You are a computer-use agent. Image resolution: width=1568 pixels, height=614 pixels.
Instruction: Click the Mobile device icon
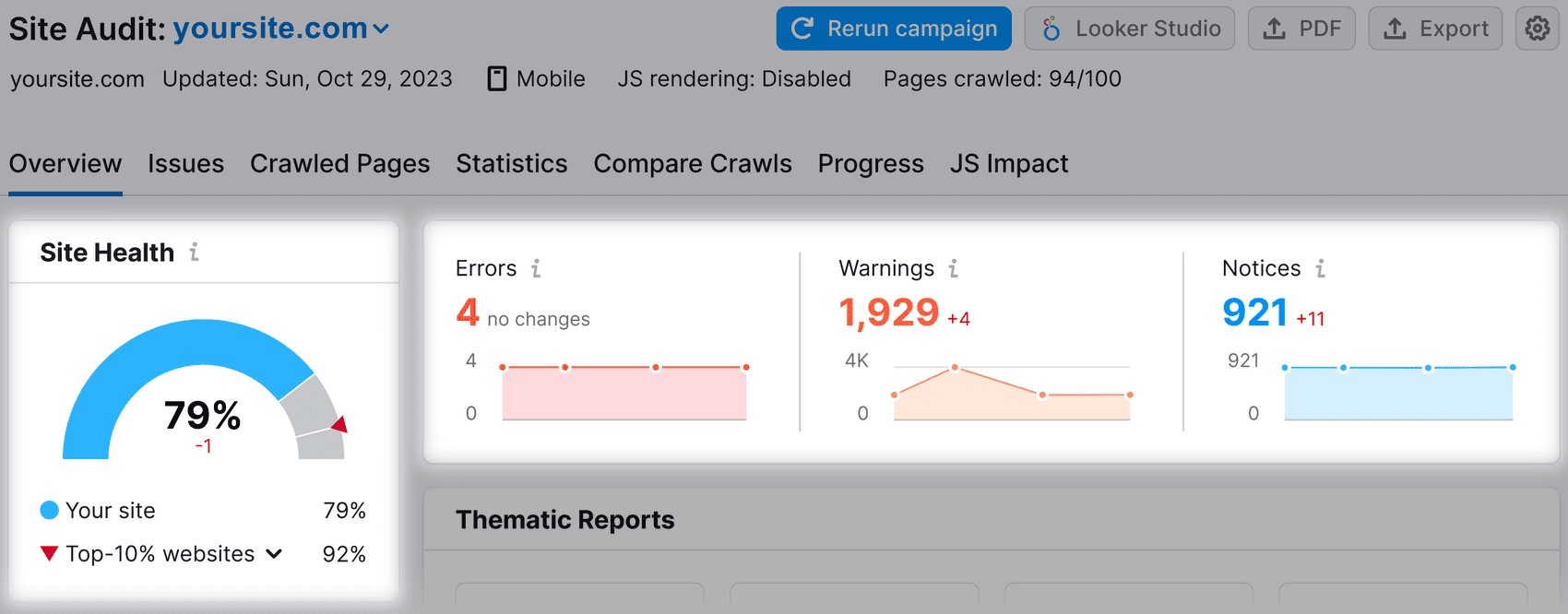[497, 79]
